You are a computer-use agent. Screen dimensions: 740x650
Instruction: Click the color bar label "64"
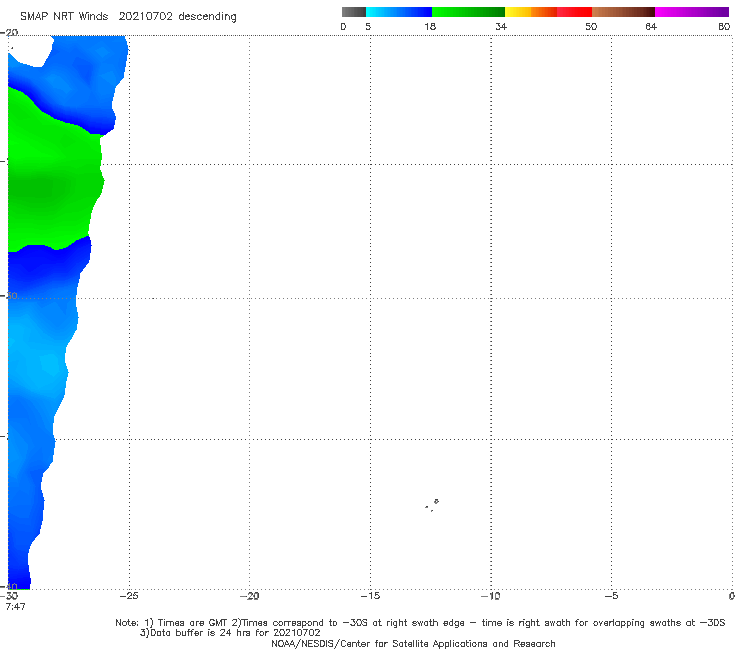pyautogui.click(x=651, y=26)
